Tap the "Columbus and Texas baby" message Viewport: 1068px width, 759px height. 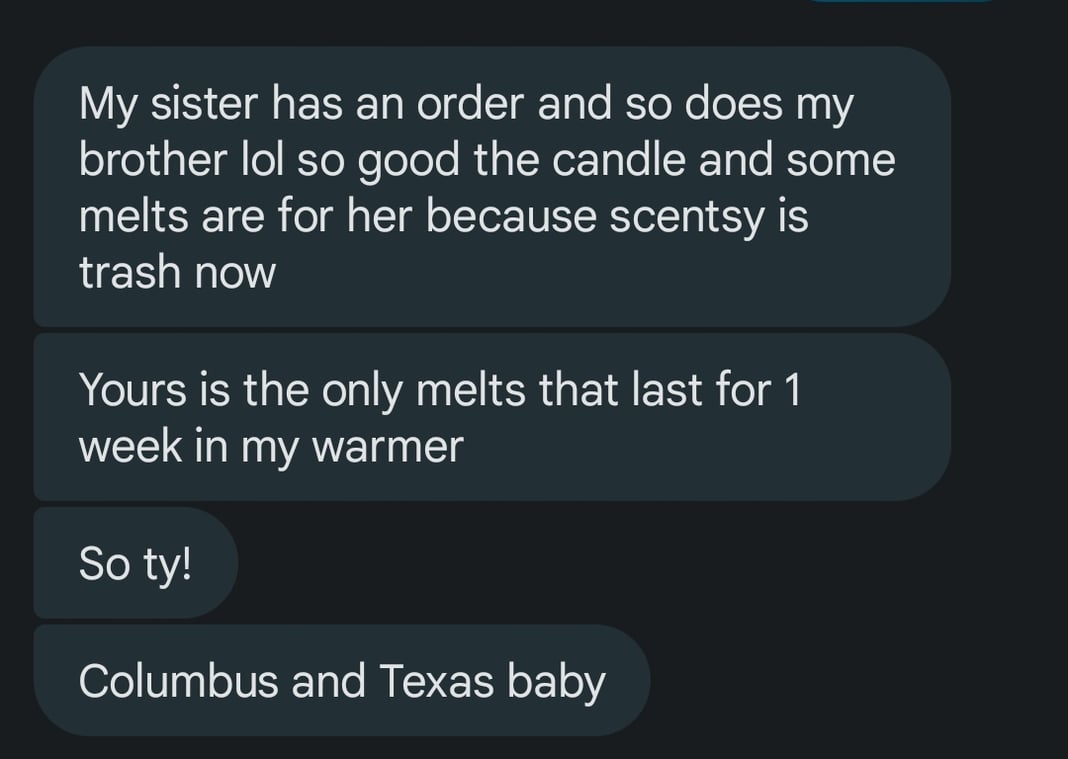(x=342, y=680)
